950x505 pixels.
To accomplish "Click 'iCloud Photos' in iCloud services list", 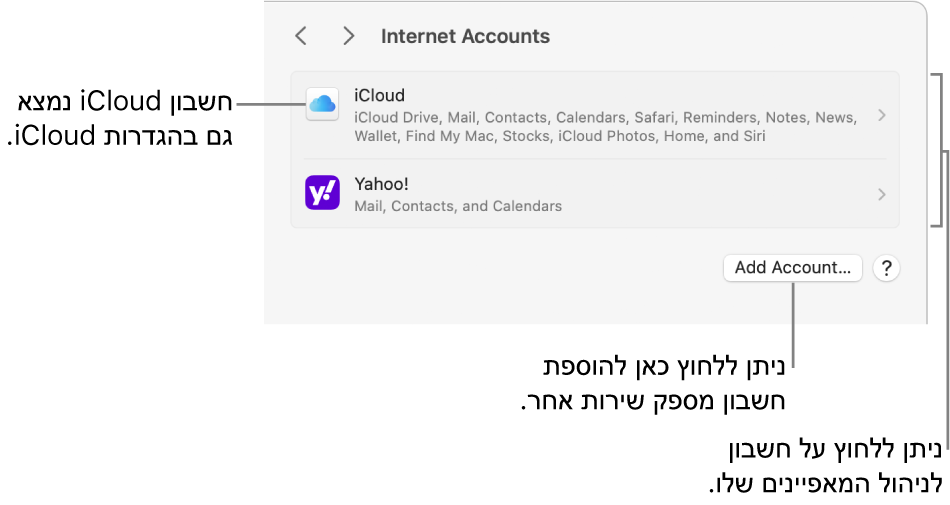I will coord(598,135).
